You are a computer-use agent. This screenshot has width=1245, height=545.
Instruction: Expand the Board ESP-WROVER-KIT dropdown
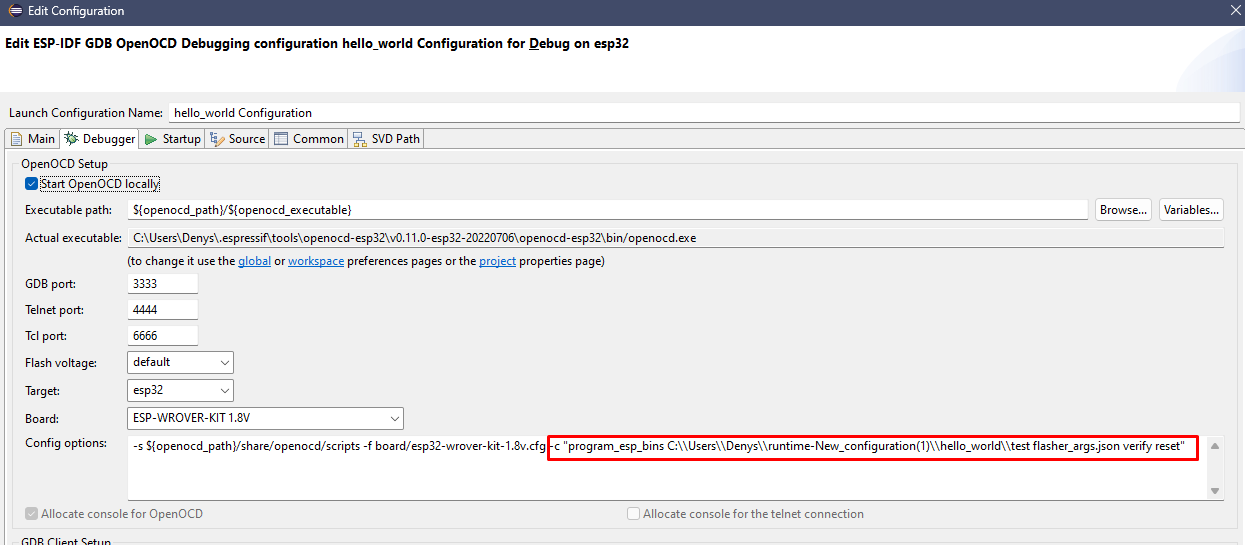click(266, 418)
